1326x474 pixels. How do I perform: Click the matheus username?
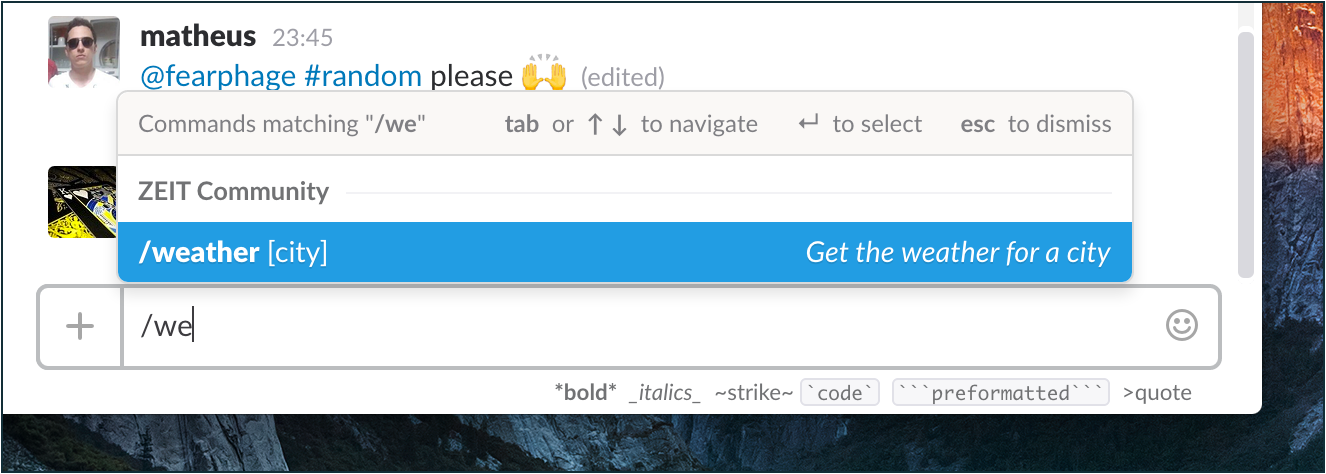[x=200, y=37]
